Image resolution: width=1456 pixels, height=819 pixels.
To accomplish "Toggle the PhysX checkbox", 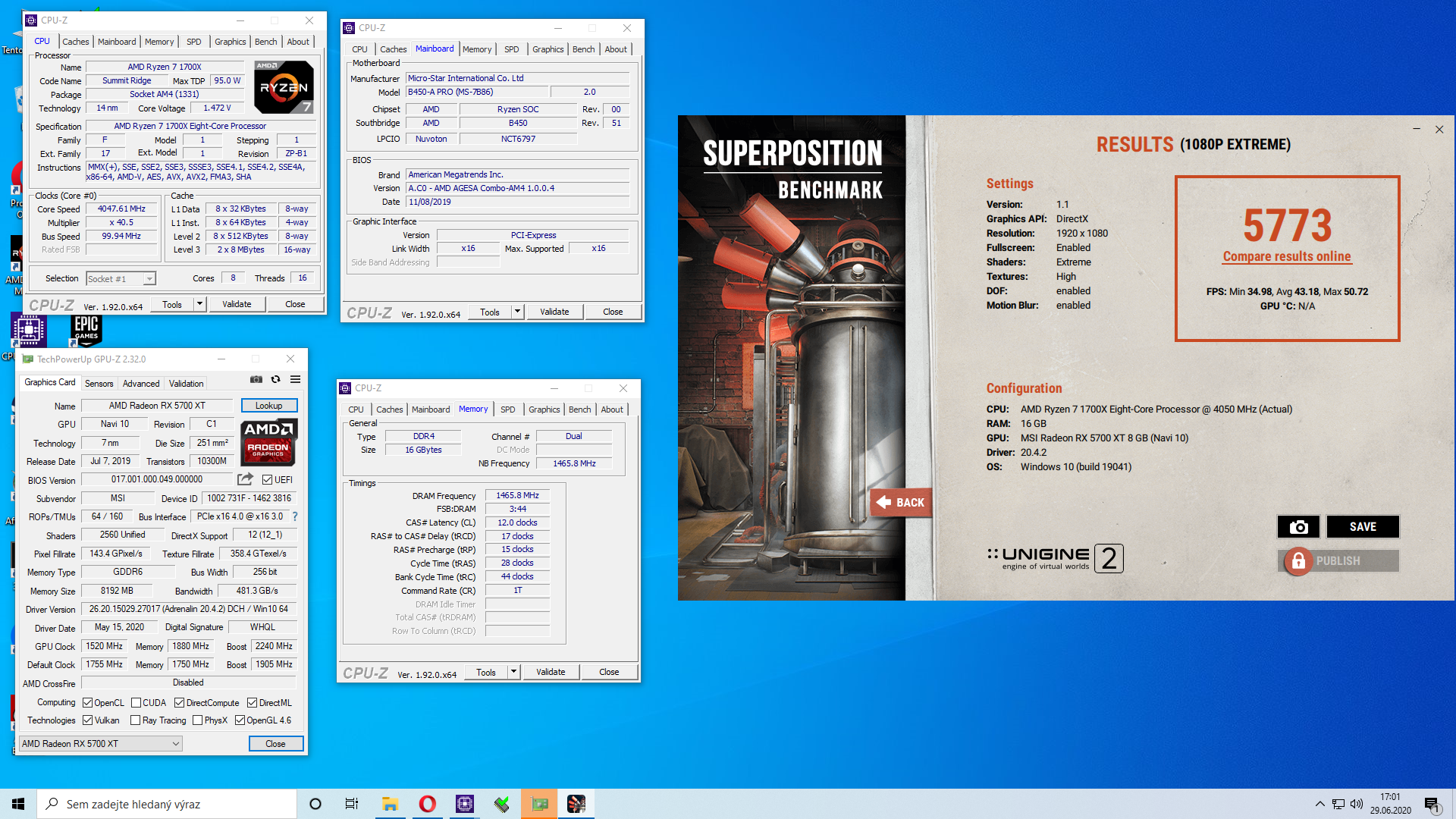I will [x=198, y=720].
